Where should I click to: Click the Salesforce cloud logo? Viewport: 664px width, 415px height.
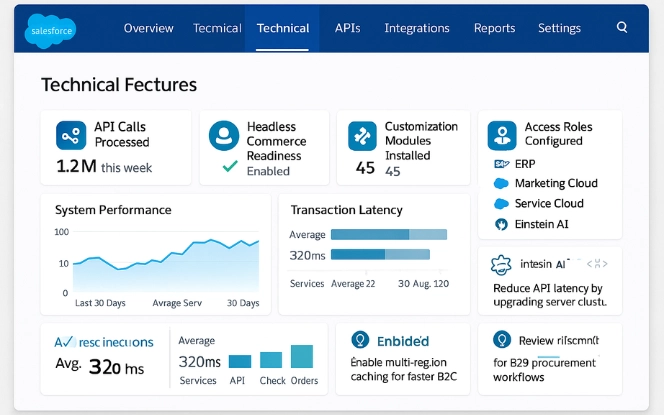click(x=50, y=31)
